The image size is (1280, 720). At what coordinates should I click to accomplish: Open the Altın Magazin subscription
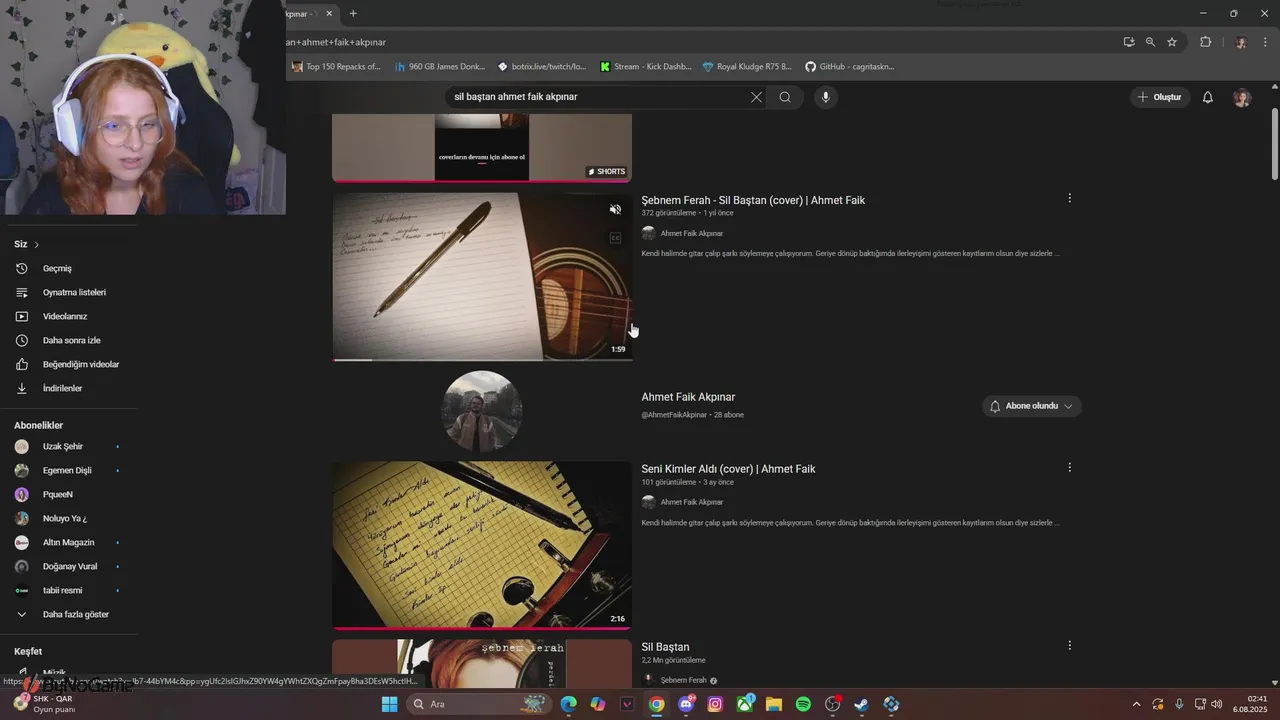70,542
